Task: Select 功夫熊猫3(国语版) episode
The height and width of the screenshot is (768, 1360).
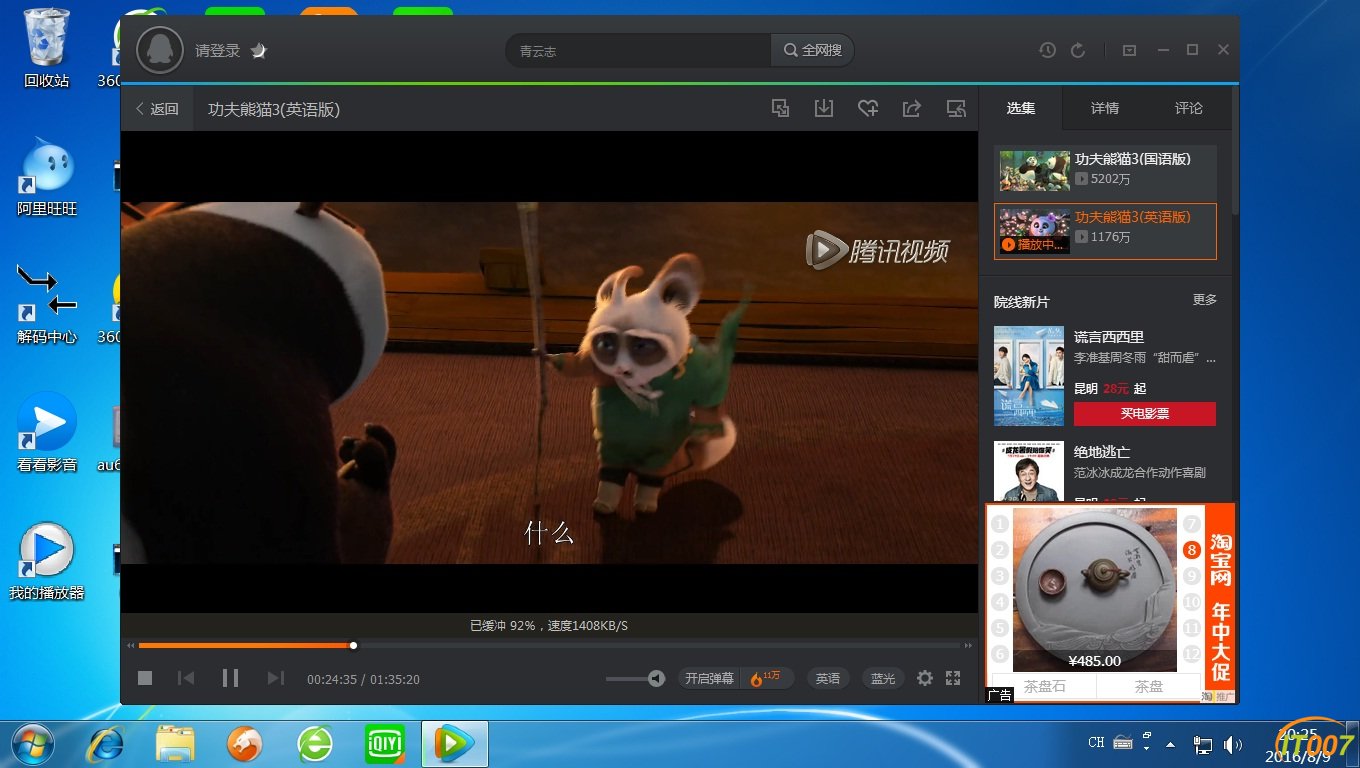Action: coord(1105,170)
